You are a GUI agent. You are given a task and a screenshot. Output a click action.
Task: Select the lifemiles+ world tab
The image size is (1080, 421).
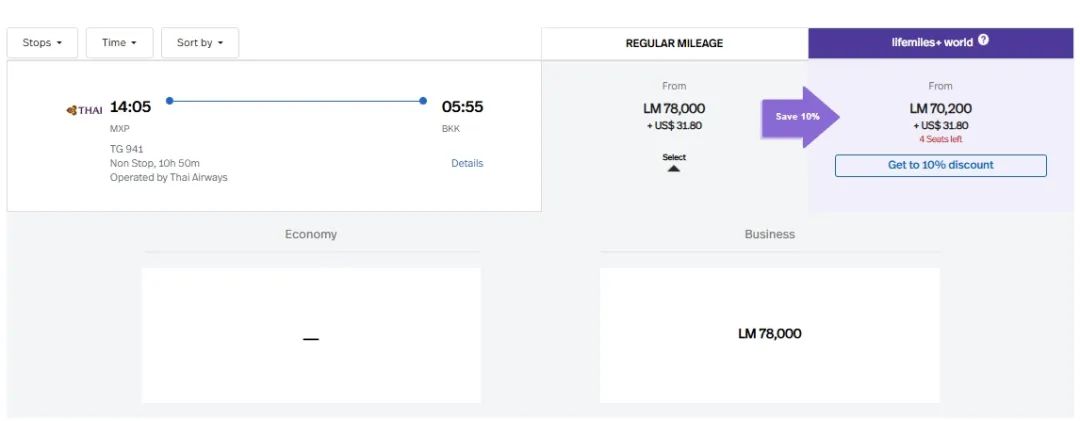(x=932, y=42)
